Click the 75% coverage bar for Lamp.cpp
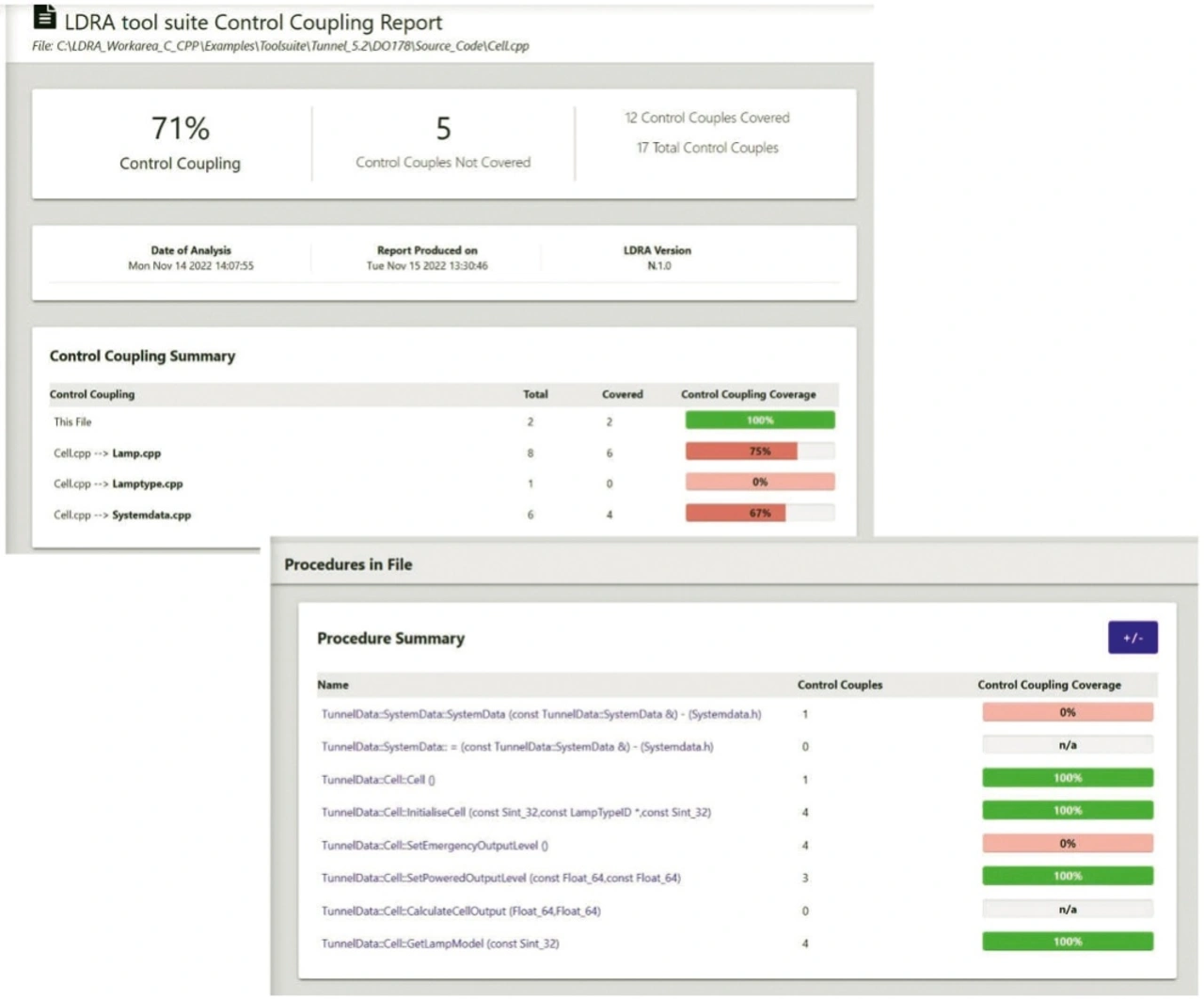The width and height of the screenshot is (1204, 999). 759,452
